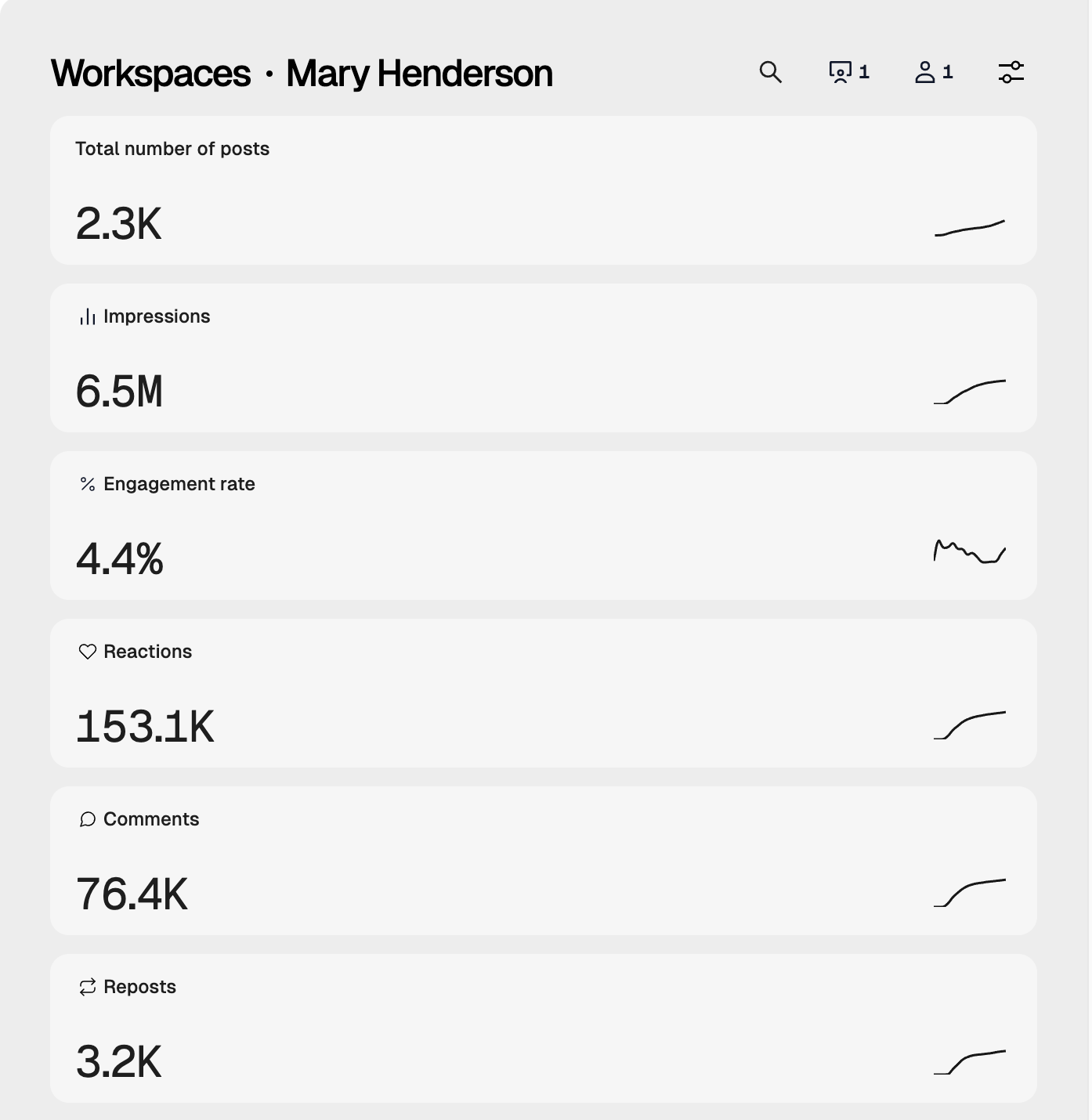Click the Reactions heart icon
The image size is (1092, 1120).
tap(87, 652)
